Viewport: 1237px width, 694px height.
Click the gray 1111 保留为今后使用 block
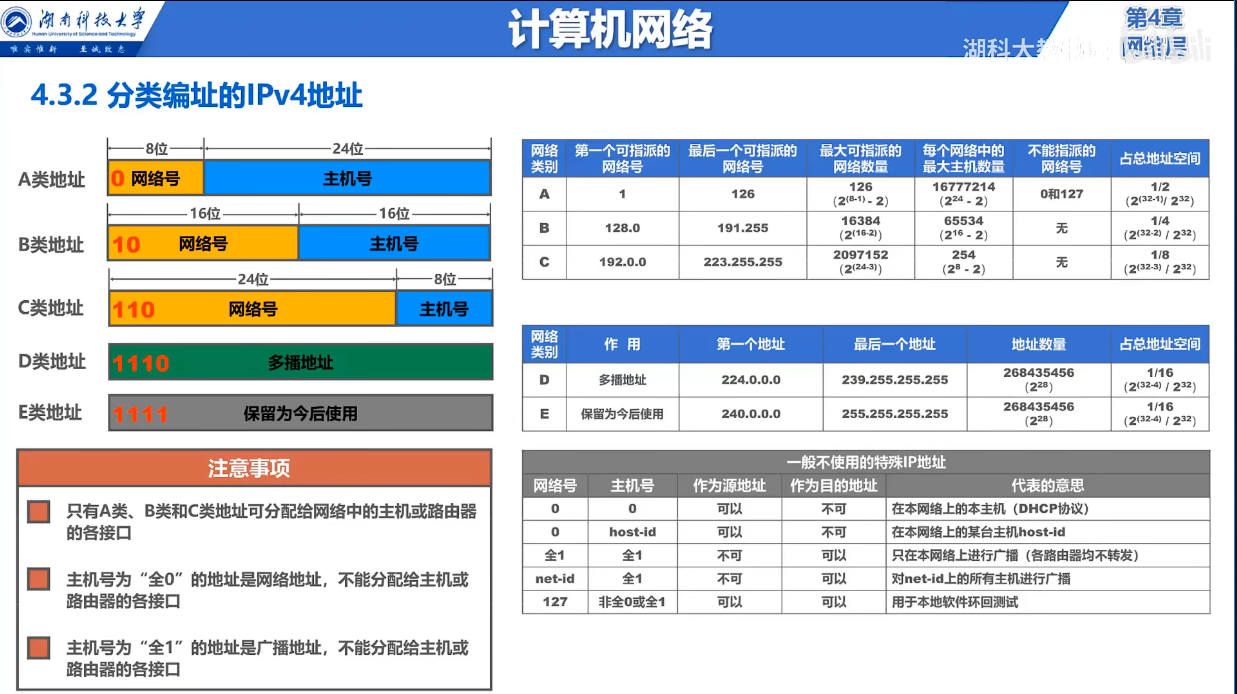point(300,413)
